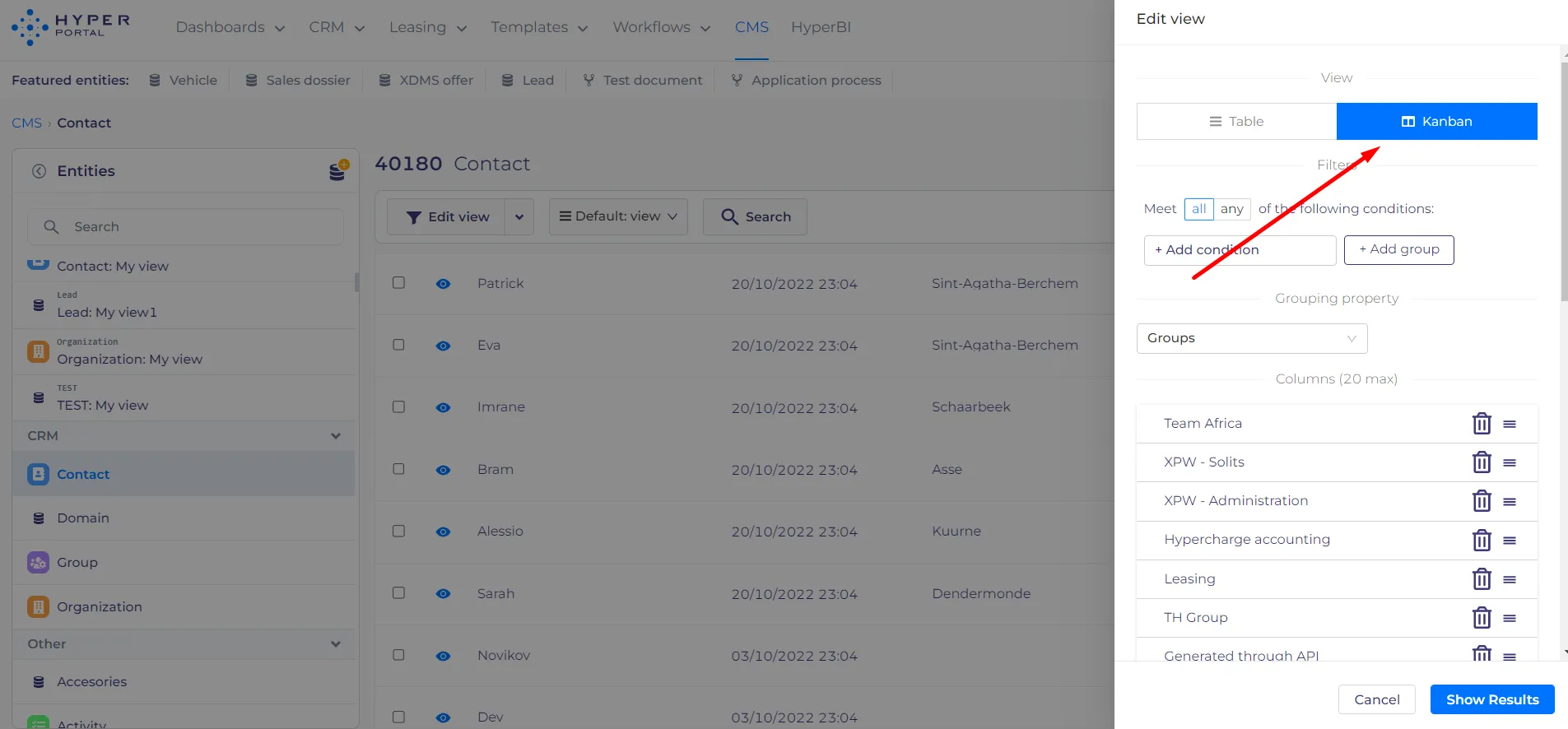The height and width of the screenshot is (729, 1568).
Task: Remove the Leasing column via trash
Action: tap(1482, 579)
